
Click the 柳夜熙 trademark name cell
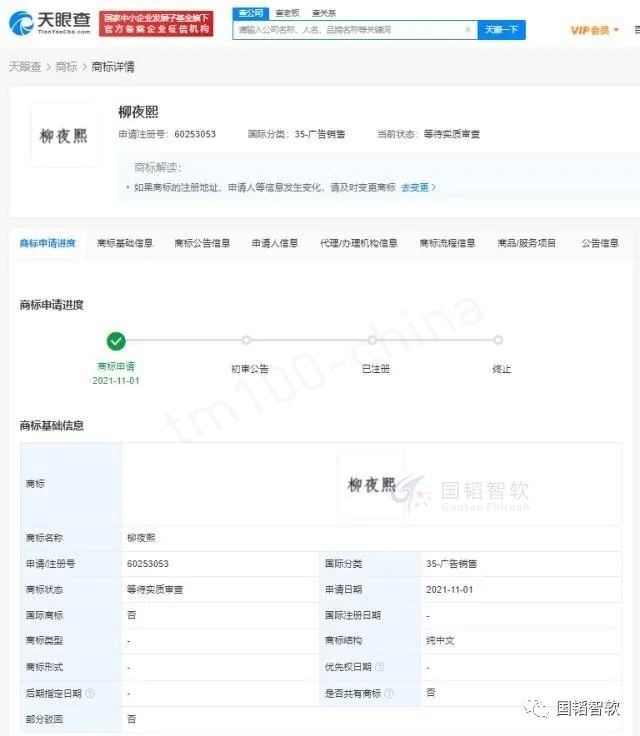pyautogui.click(x=141, y=538)
